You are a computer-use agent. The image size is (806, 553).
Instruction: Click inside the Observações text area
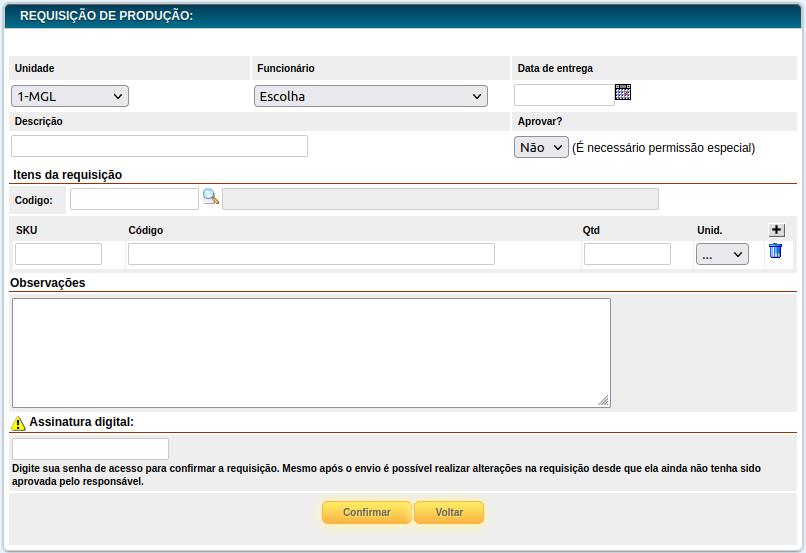(311, 352)
